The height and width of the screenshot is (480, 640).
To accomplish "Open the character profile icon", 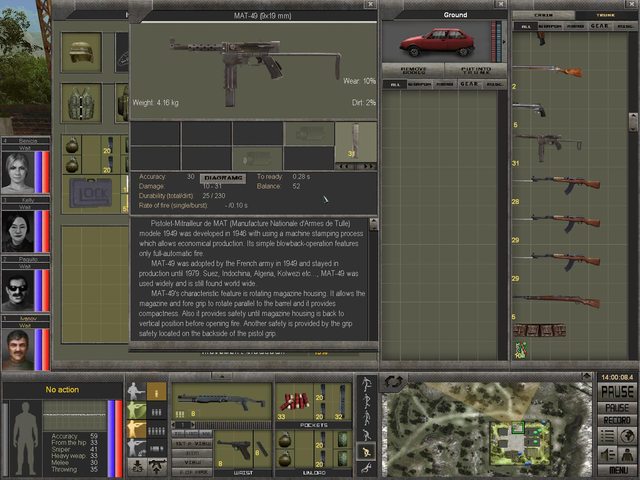I will click(627, 454).
